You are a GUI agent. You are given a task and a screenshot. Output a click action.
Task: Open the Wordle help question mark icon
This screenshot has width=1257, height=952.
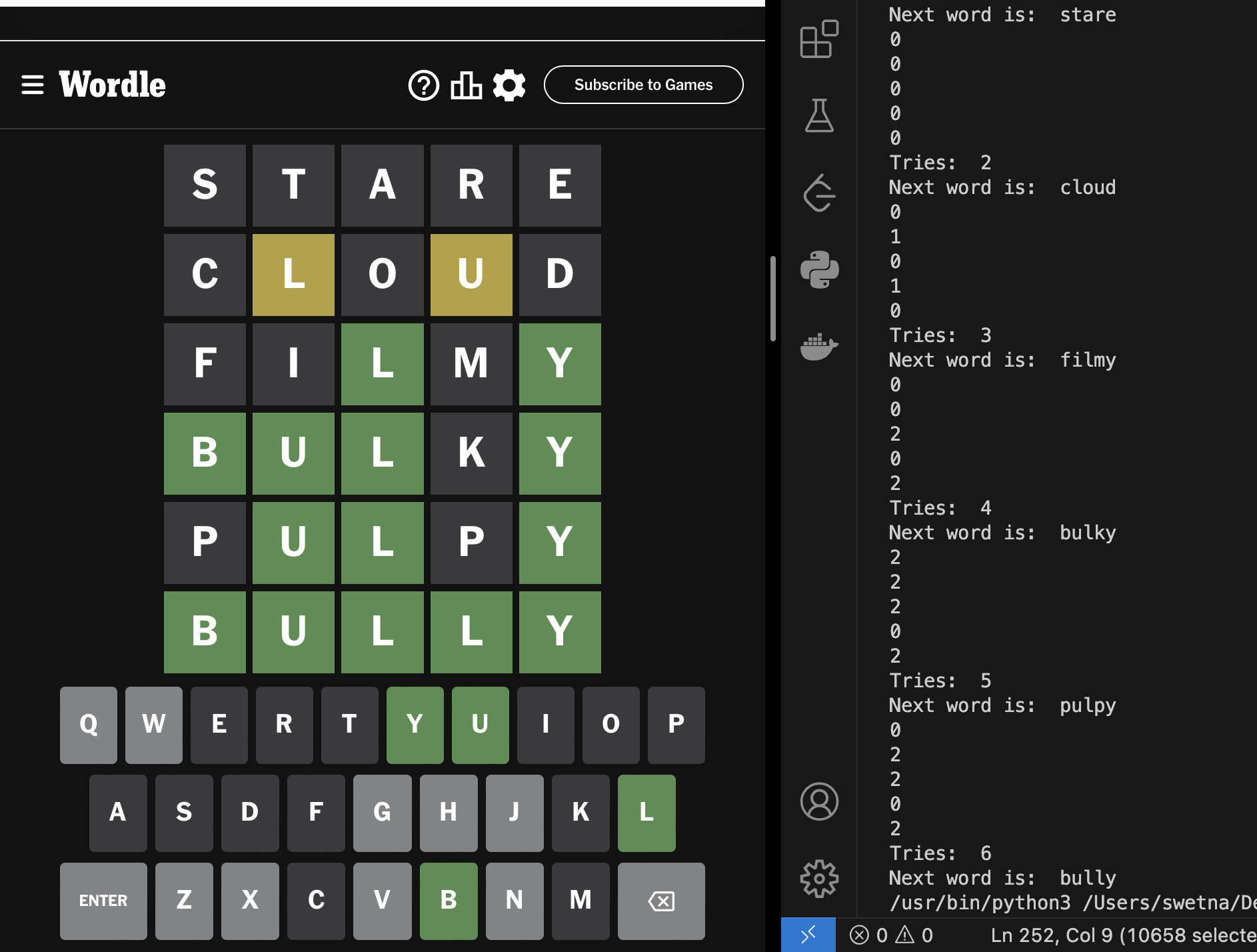(x=423, y=85)
